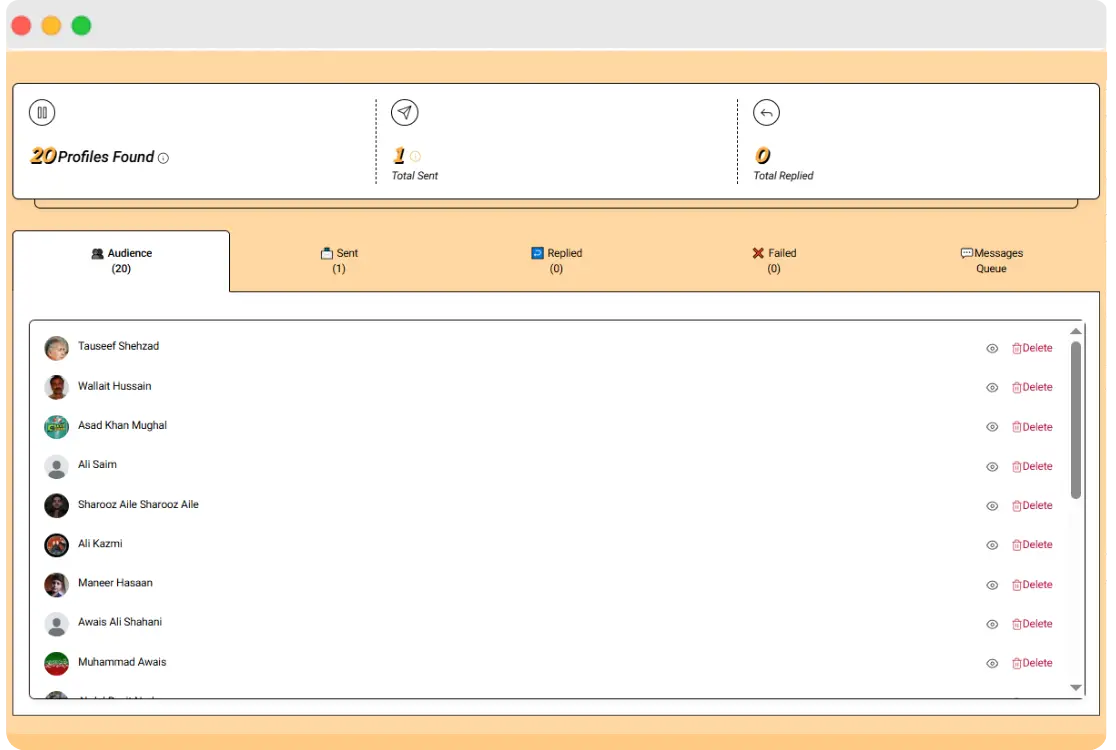1116x750 pixels.
Task: Click Tauseef Shehzad's avatar
Action: [56, 349]
